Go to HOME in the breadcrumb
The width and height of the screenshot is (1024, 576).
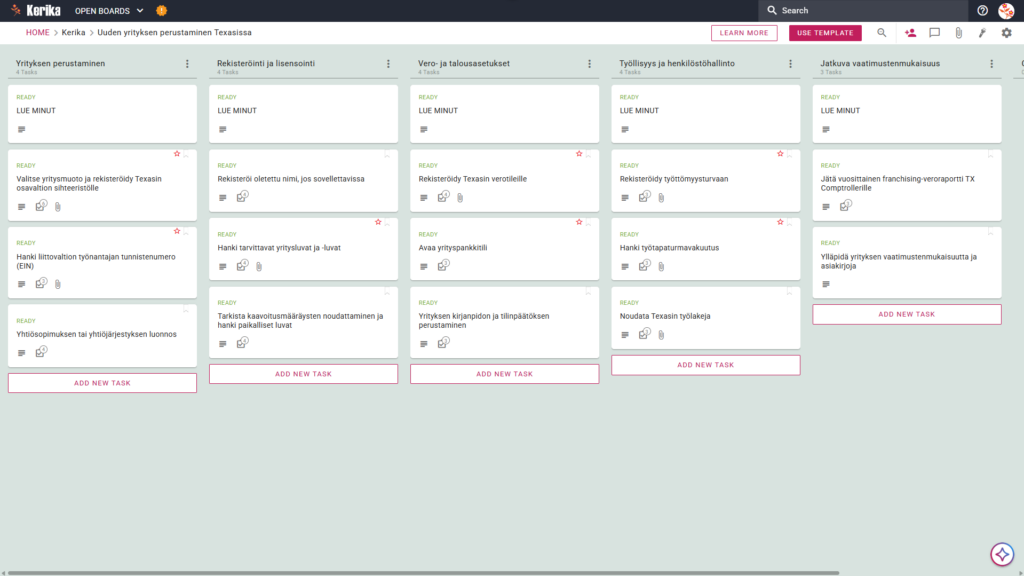[x=37, y=33]
